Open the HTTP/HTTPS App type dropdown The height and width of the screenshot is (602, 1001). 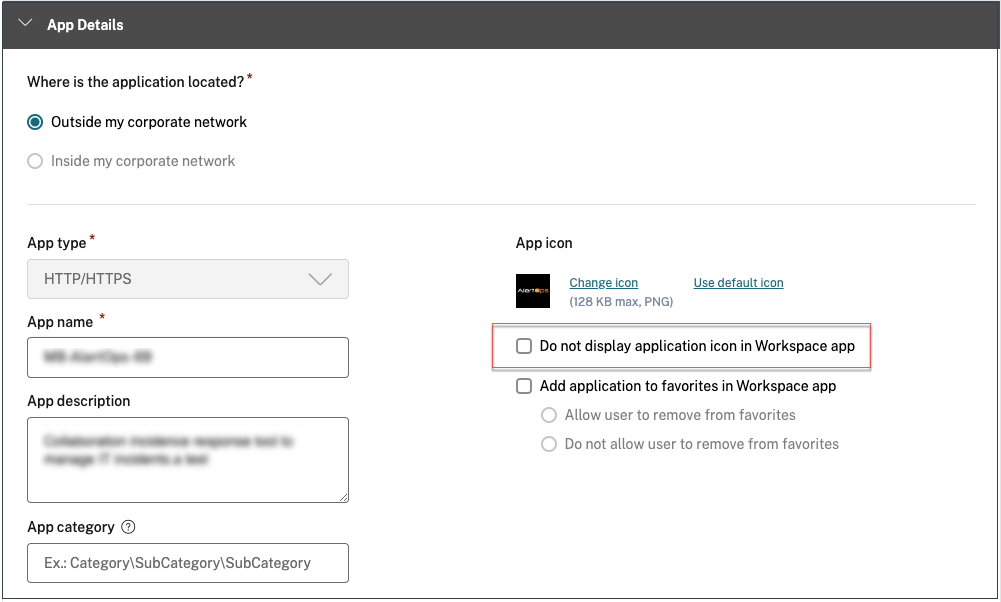click(x=187, y=279)
